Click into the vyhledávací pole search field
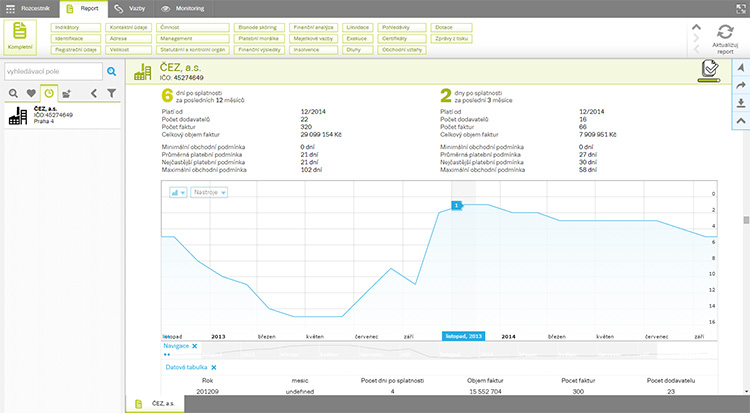The image size is (750, 413). click(54, 71)
